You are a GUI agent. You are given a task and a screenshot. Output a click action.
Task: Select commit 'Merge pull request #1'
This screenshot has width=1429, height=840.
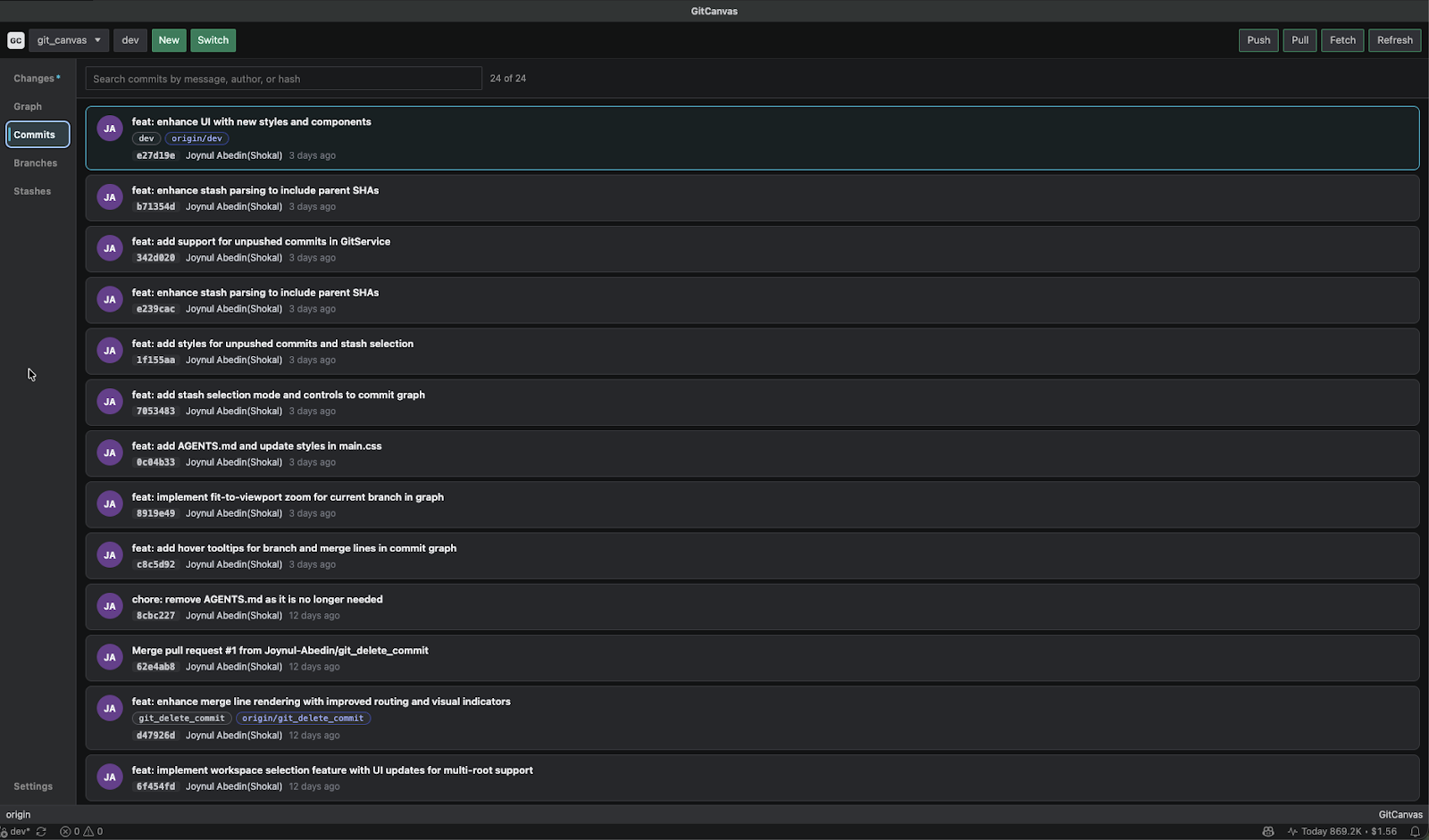pos(752,658)
